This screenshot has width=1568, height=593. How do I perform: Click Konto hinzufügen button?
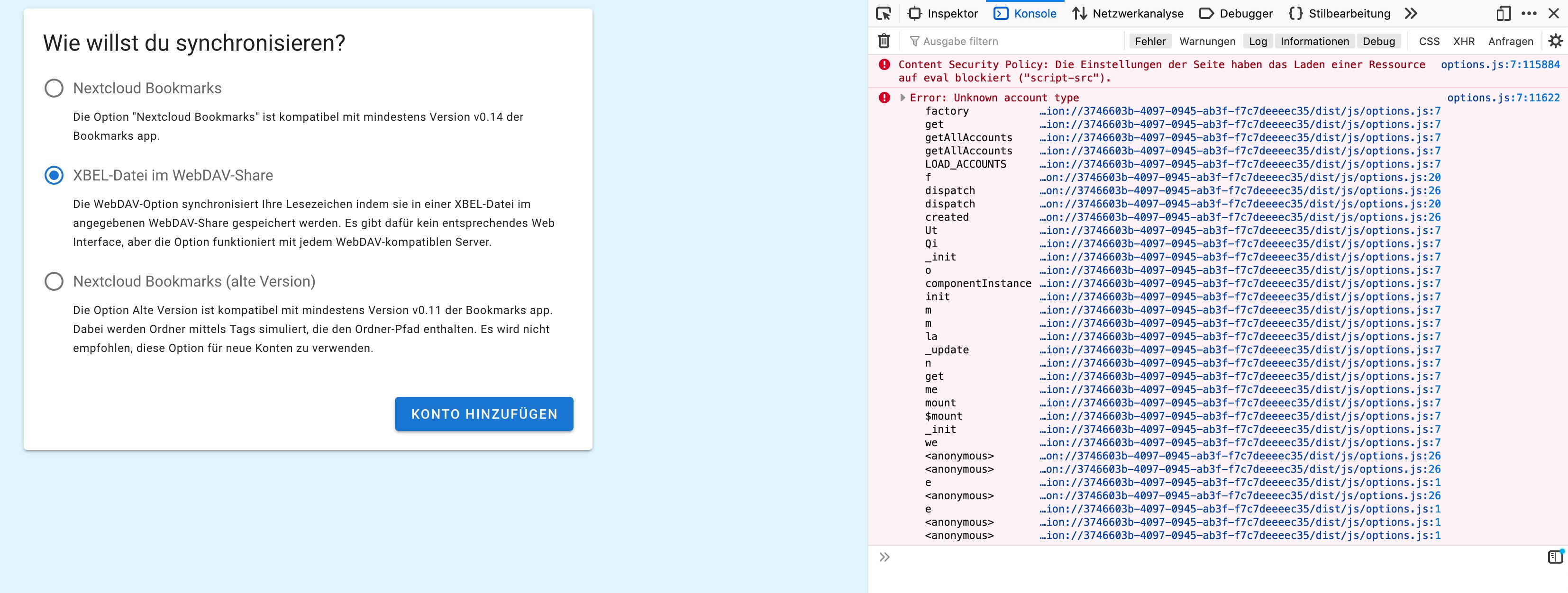(x=484, y=413)
